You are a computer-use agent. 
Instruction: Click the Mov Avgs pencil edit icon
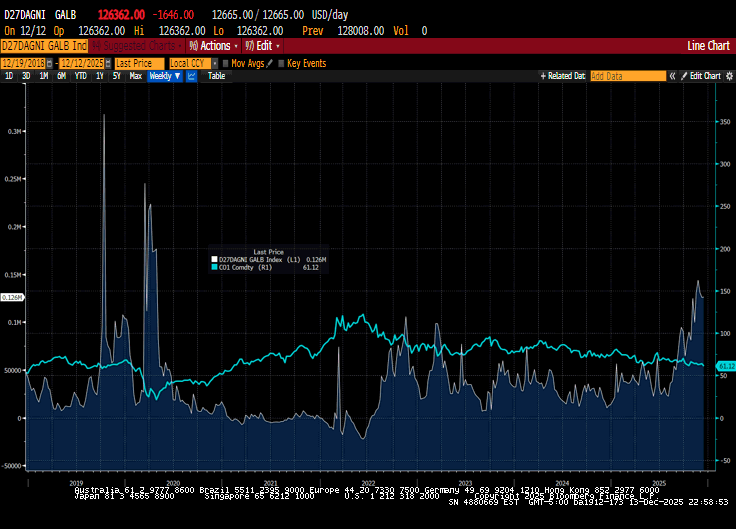(269, 63)
